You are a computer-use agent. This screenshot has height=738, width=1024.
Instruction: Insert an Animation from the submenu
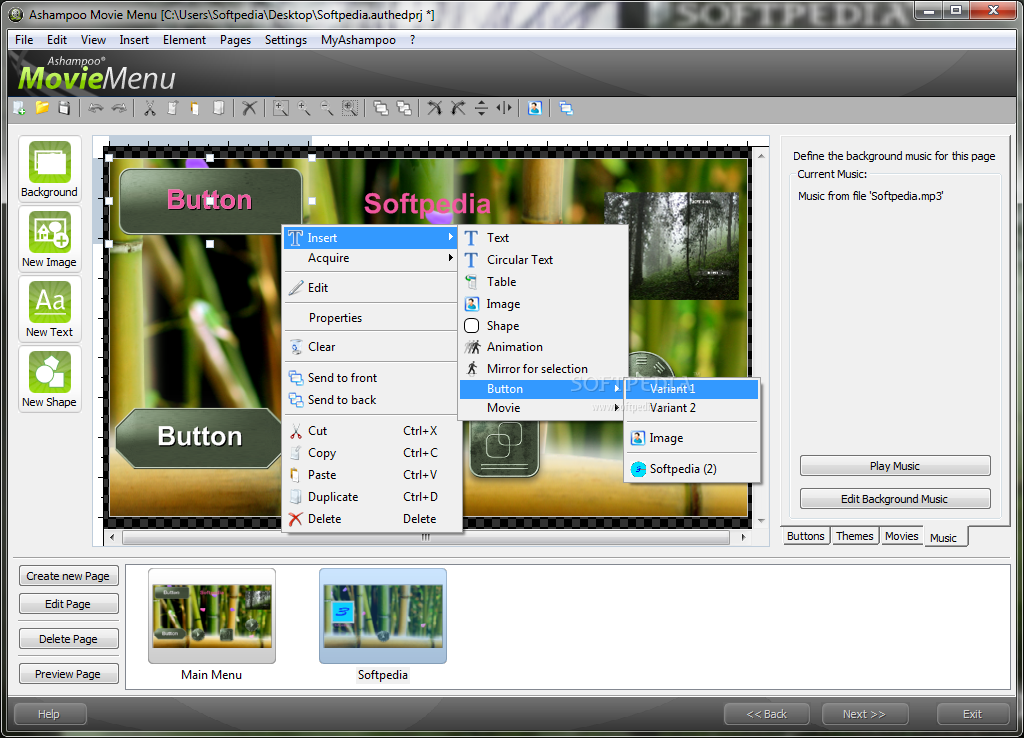tap(543, 347)
